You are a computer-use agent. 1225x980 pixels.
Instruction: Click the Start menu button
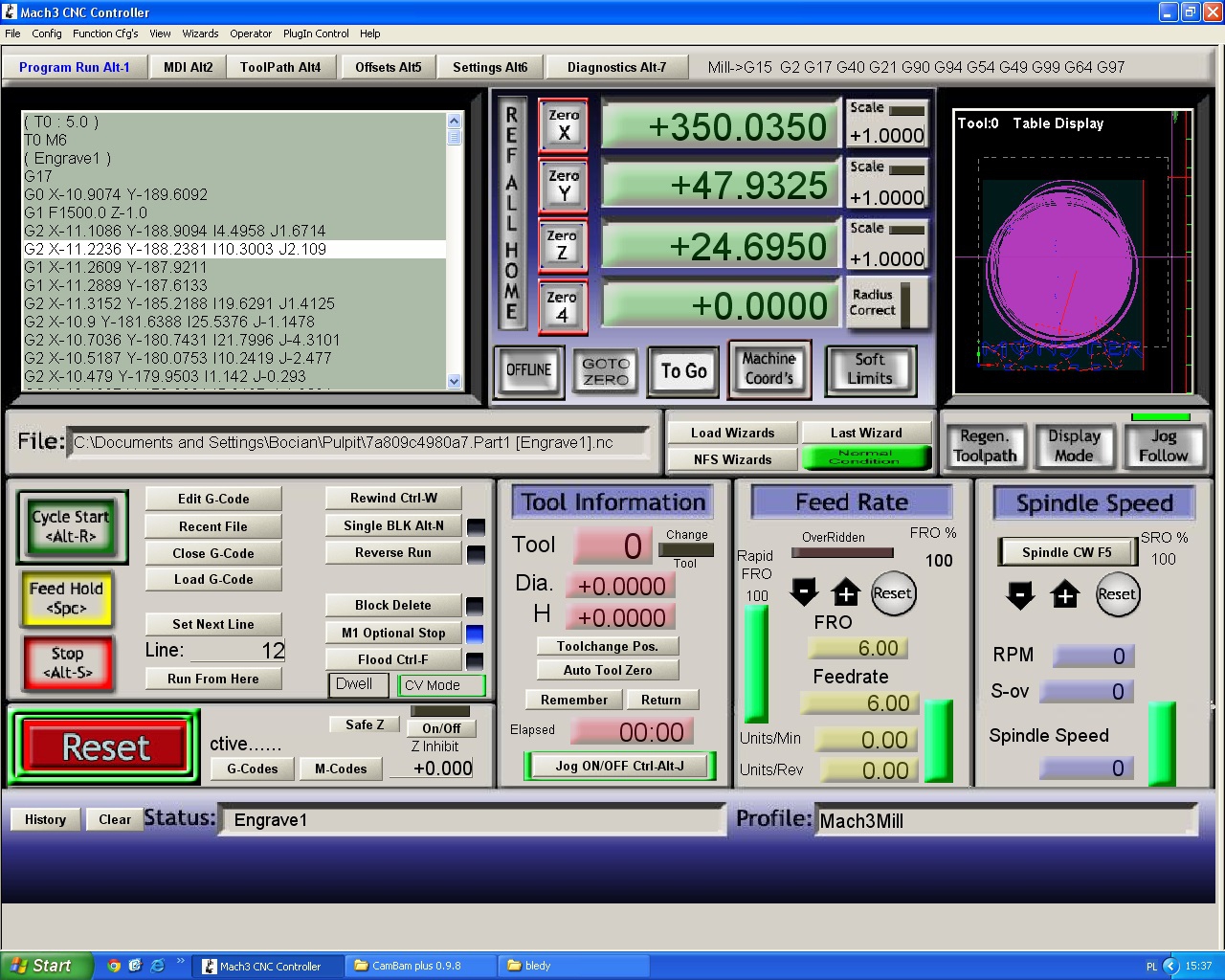coord(47,966)
